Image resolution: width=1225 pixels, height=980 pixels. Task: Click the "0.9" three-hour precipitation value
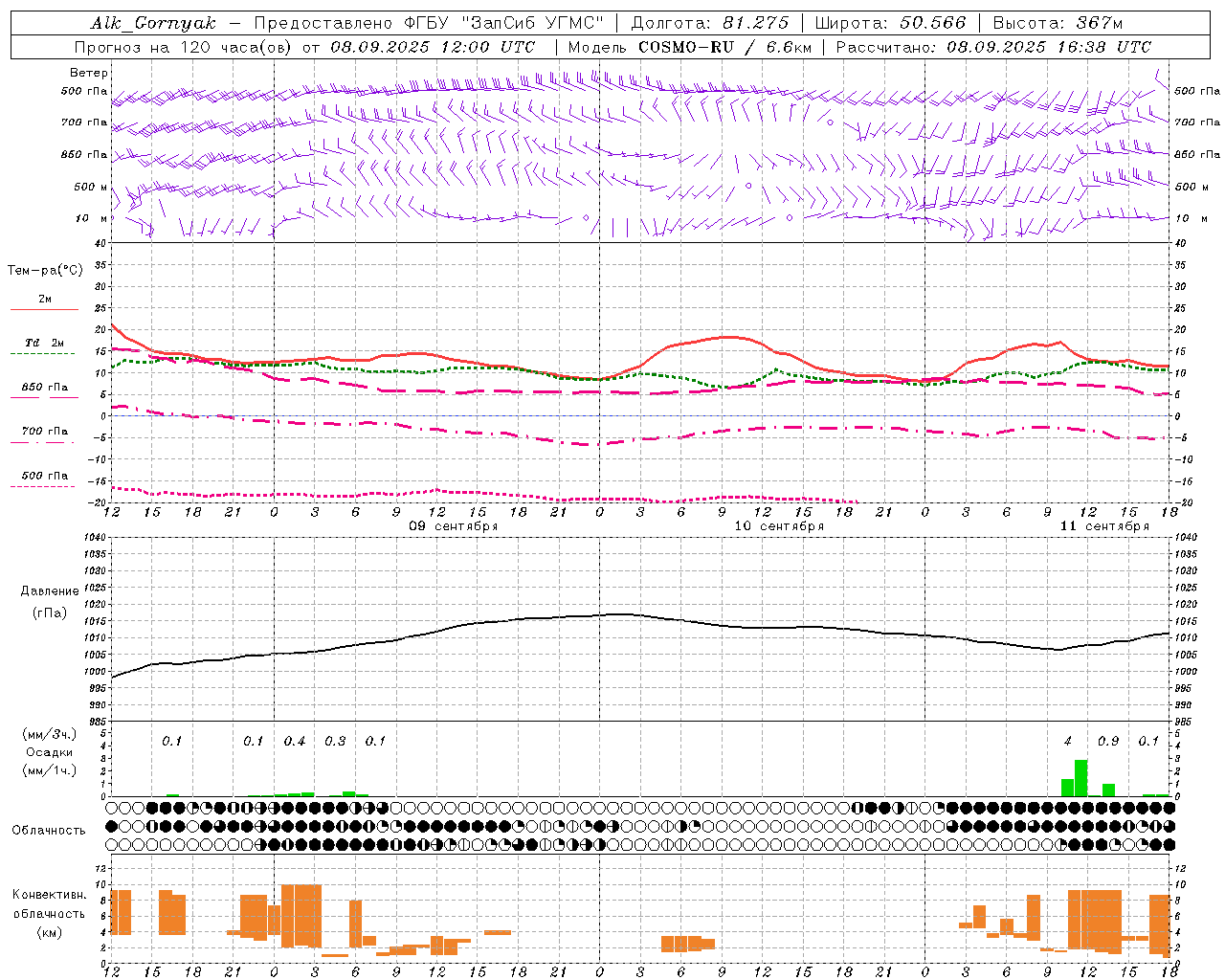pos(1108,742)
